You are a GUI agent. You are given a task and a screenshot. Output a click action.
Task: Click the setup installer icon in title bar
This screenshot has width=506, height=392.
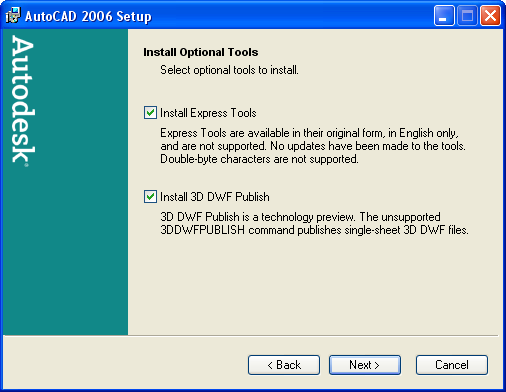pos(13,15)
